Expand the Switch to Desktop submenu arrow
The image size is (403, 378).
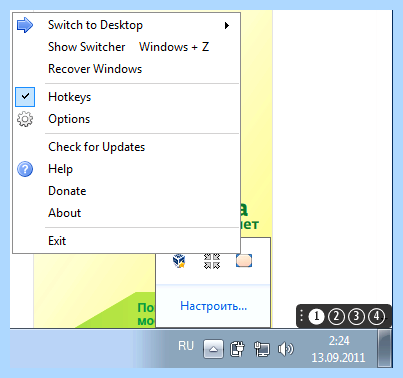[227, 25]
